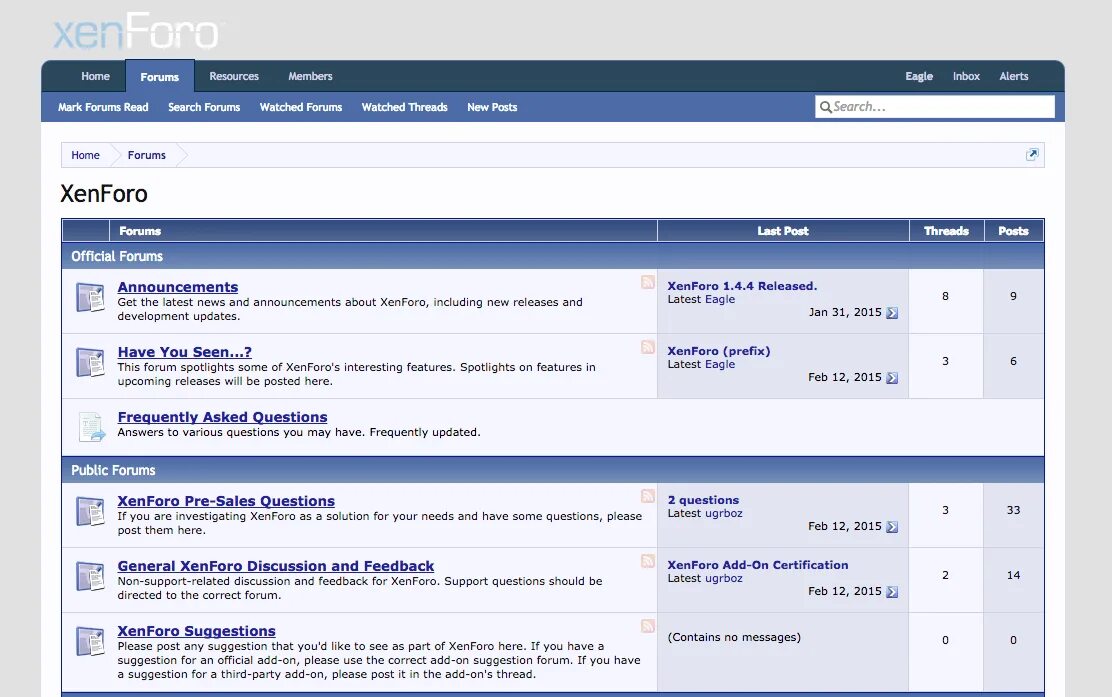
Task: Open Watched Forums
Action: click(301, 107)
